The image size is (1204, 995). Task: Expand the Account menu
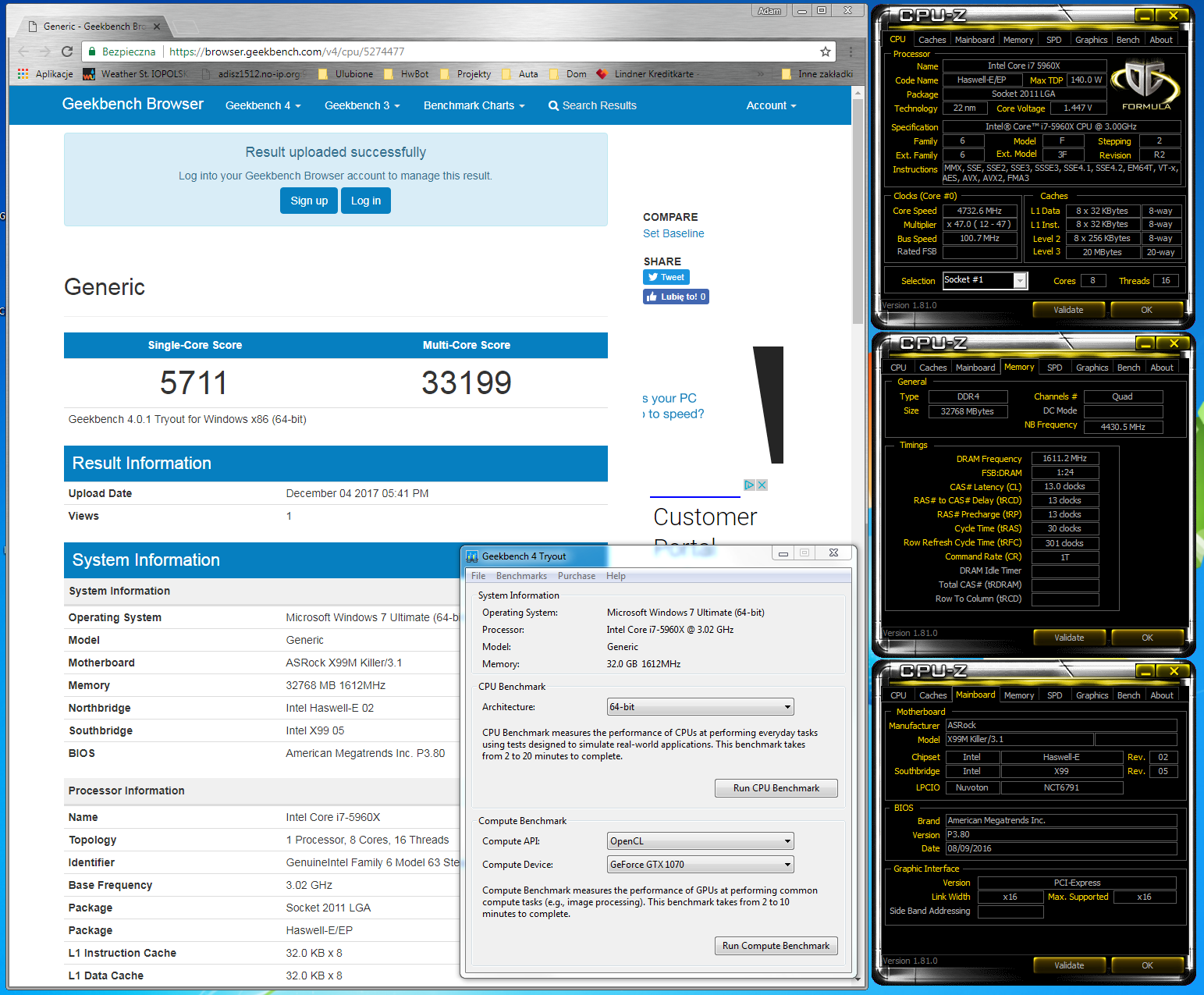click(x=771, y=105)
